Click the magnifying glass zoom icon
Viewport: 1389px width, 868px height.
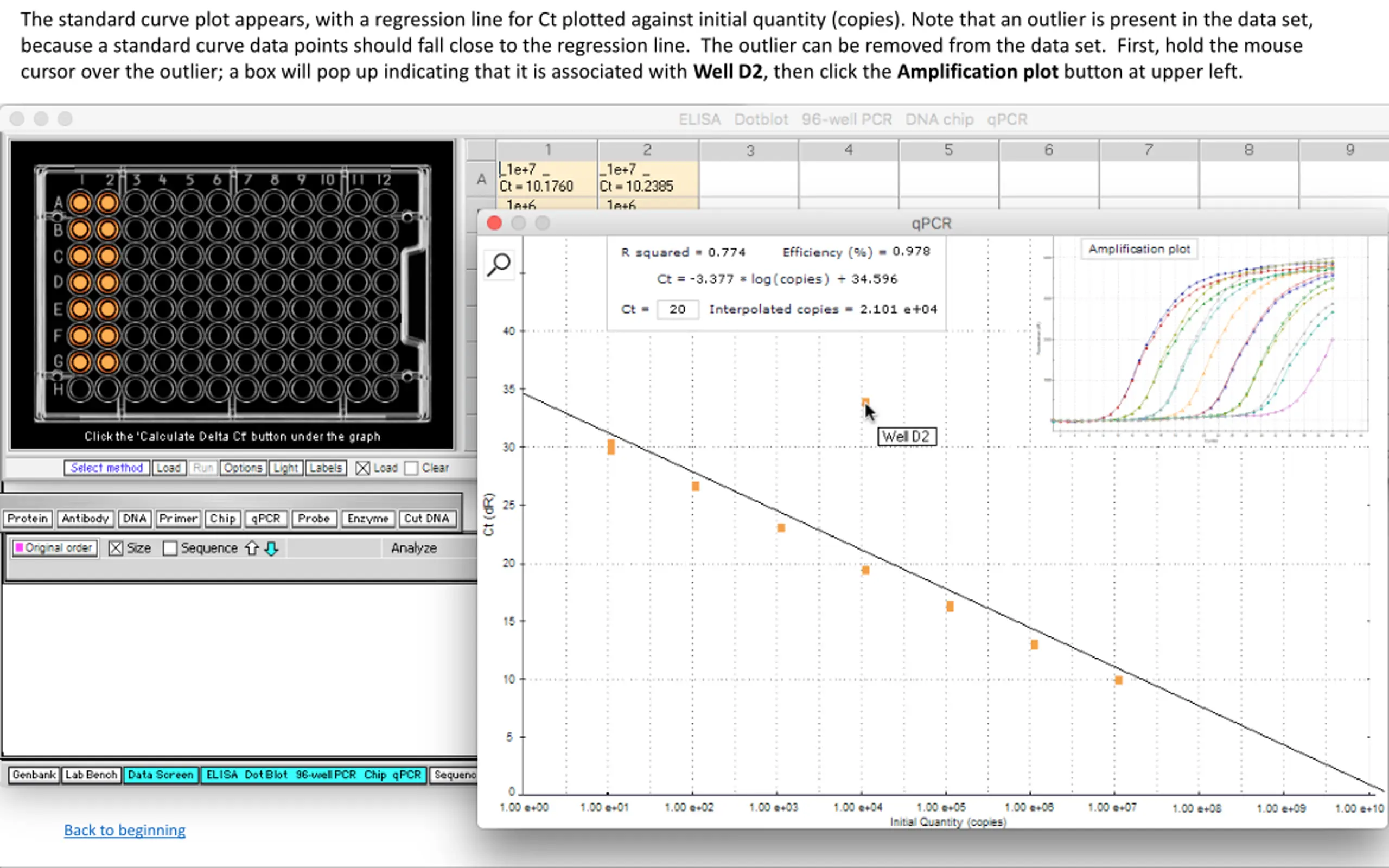499,265
